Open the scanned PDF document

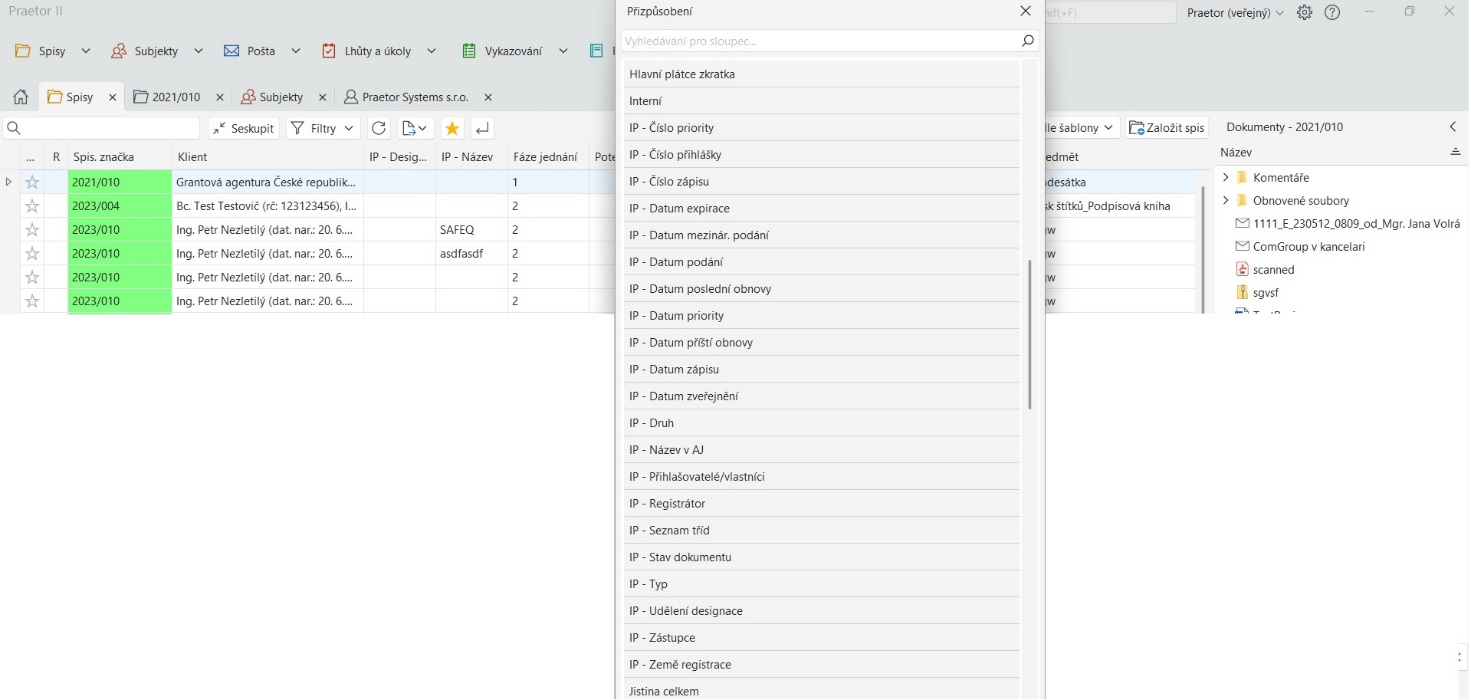pos(1273,269)
